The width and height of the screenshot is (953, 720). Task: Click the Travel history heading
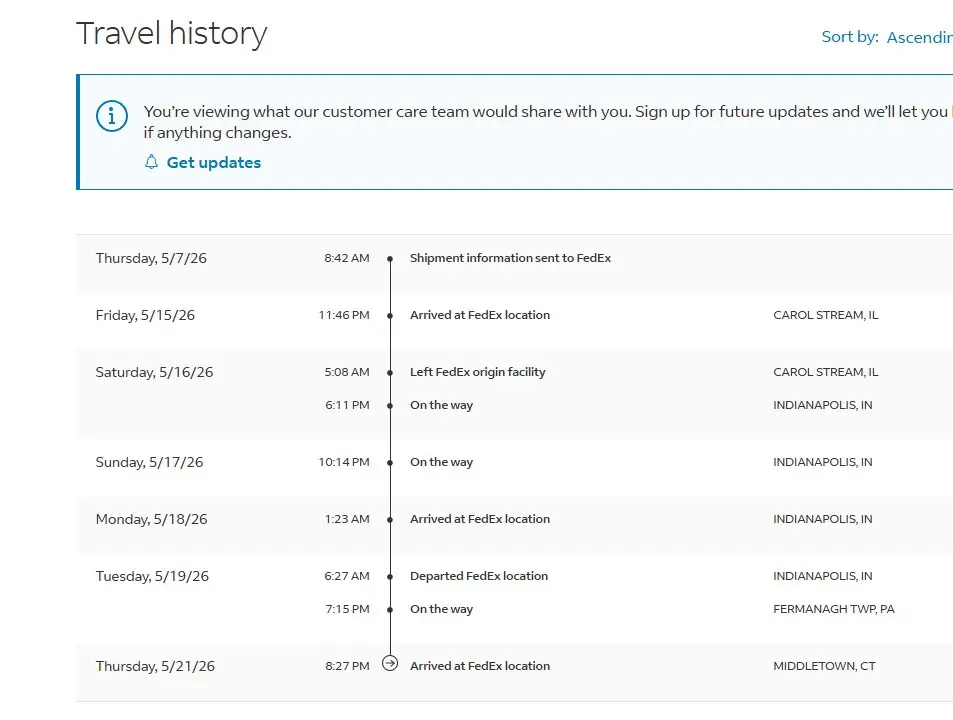coord(171,33)
